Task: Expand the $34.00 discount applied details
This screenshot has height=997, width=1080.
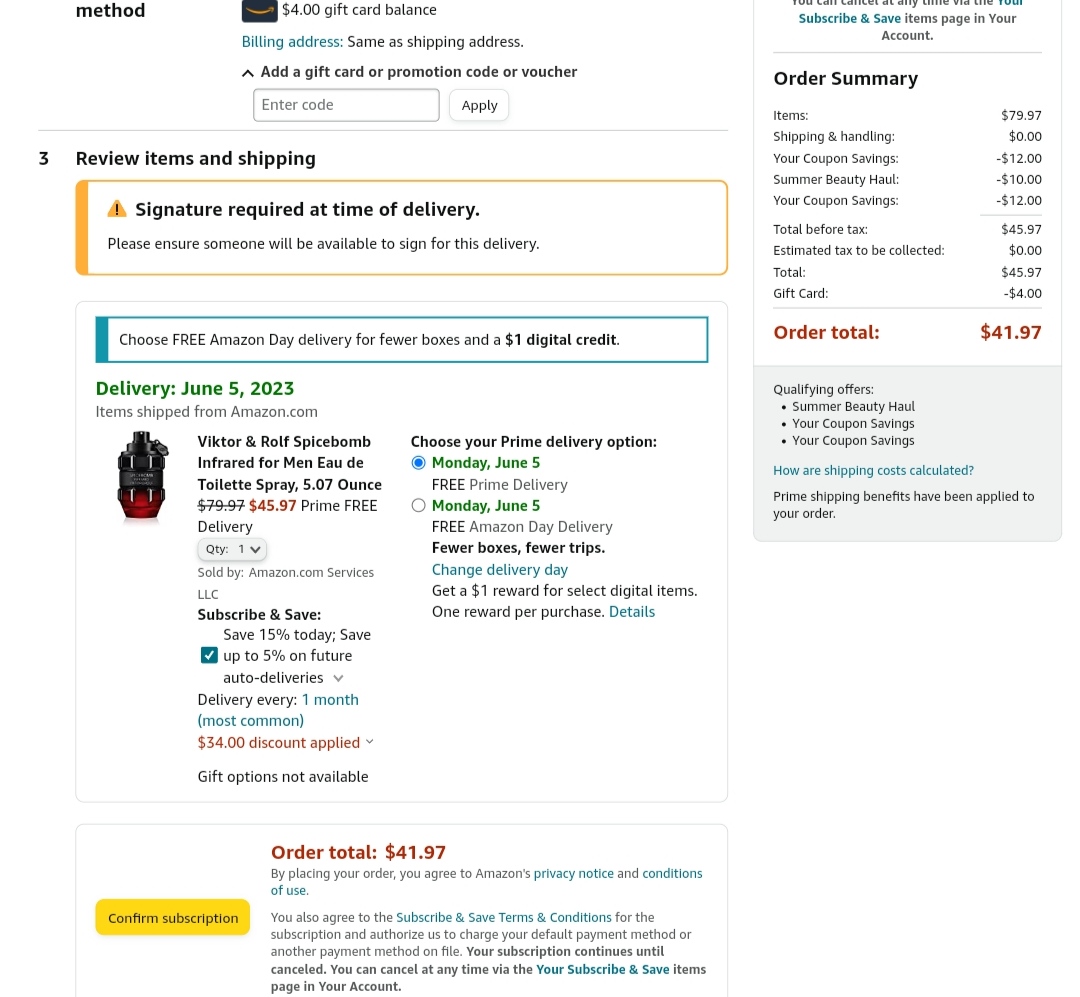Action: coord(286,742)
